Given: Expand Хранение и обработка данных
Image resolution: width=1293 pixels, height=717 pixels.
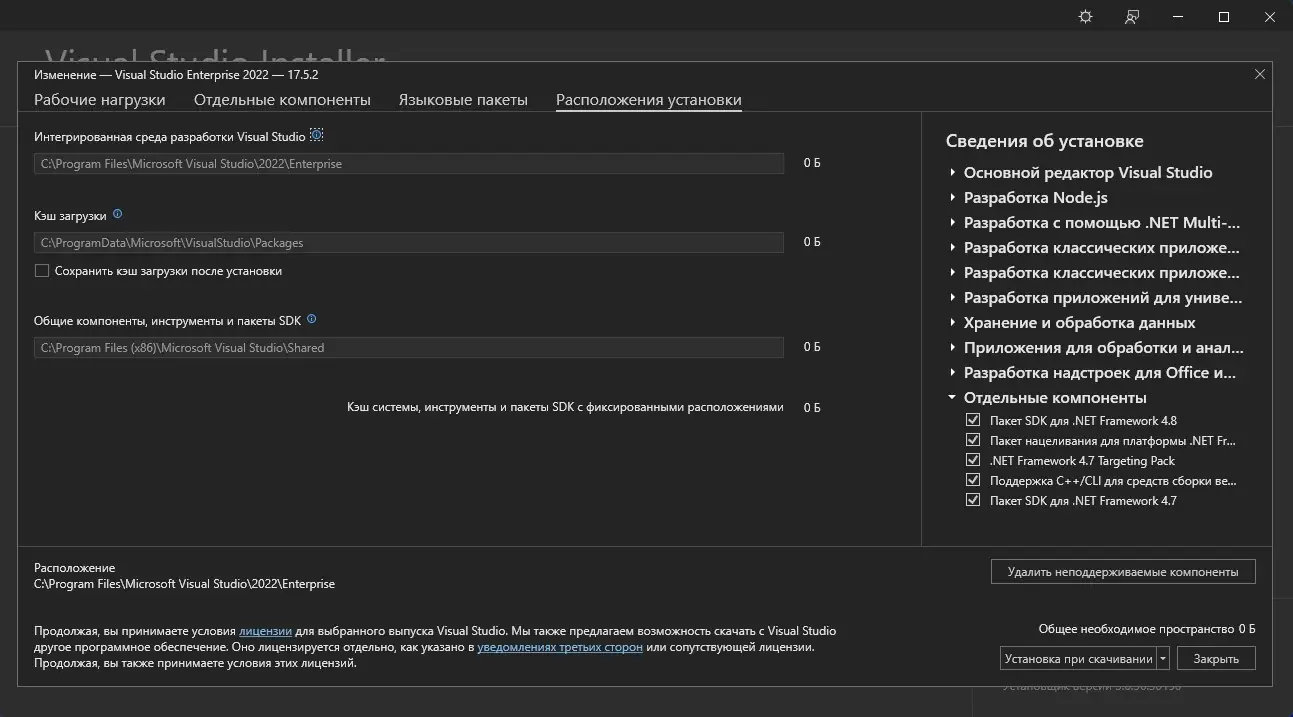Looking at the screenshot, I should pyautogui.click(x=951, y=322).
